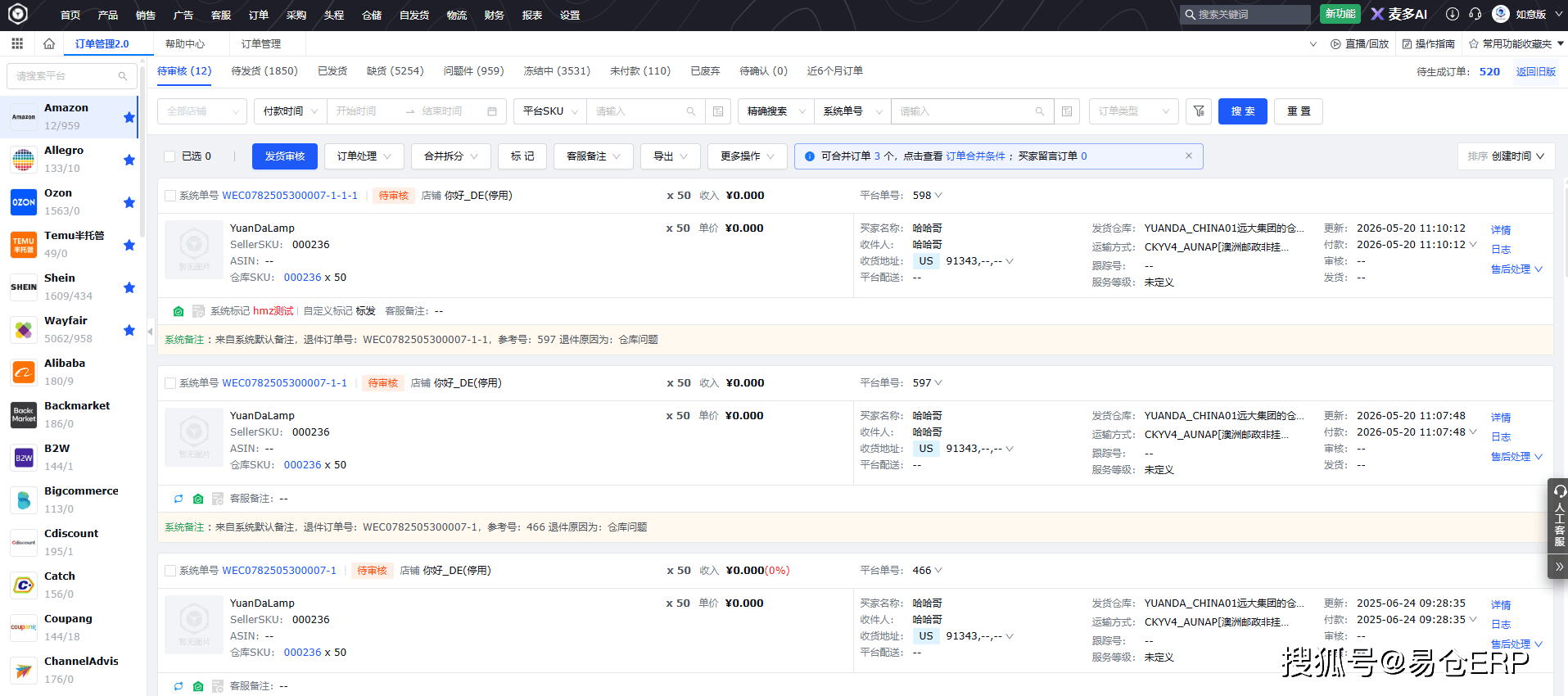
Task: Open the 采购 top menu
Action: tap(296, 15)
